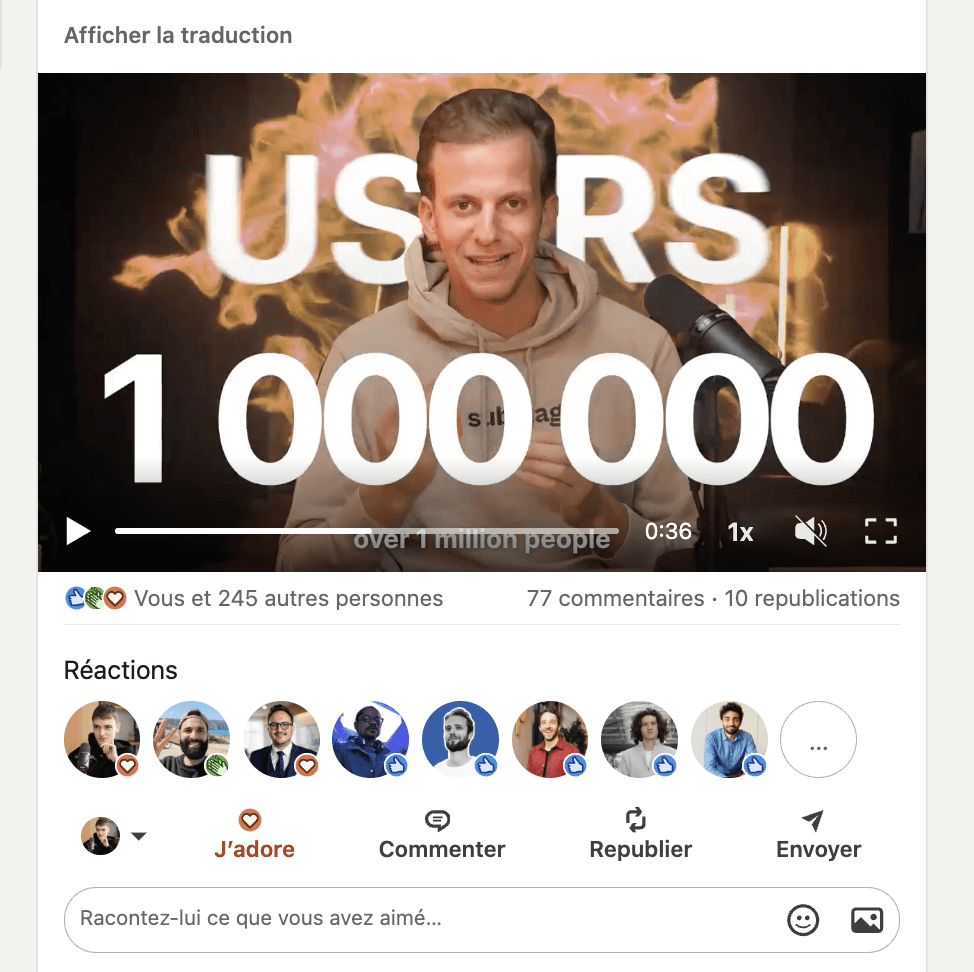
Task: Open first reactor's profile picture
Action: (102, 739)
